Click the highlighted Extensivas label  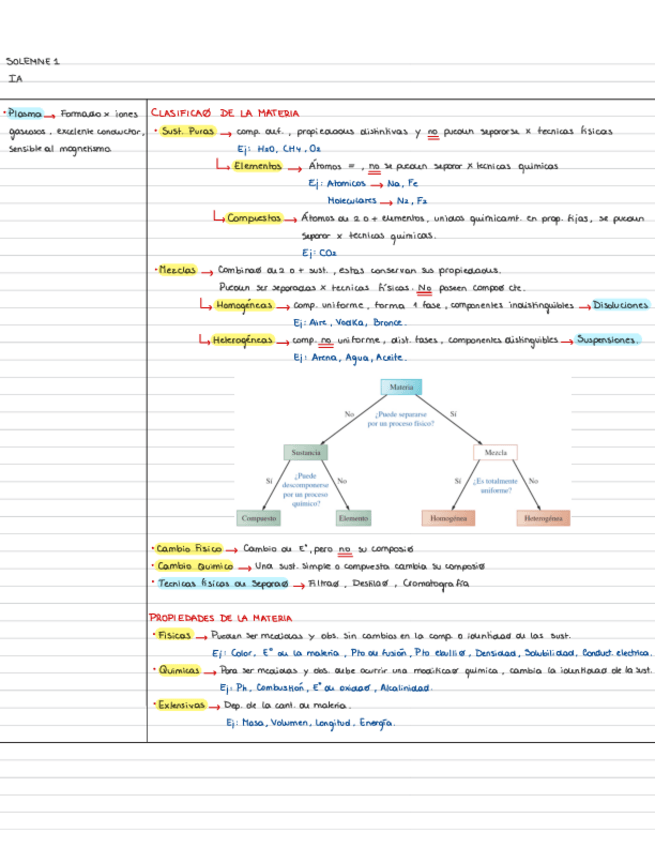click(x=181, y=705)
